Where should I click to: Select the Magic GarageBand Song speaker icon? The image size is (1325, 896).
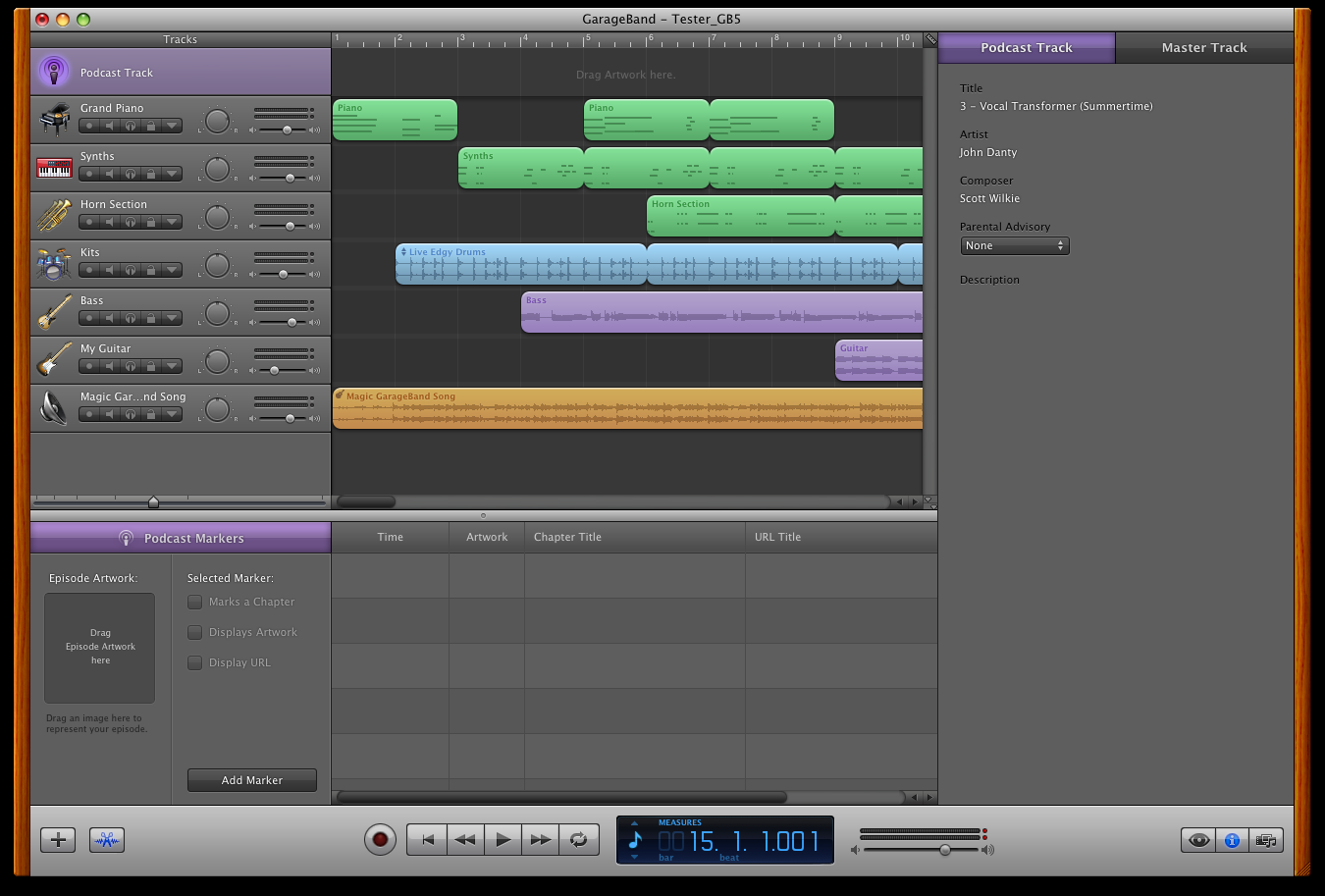54,408
